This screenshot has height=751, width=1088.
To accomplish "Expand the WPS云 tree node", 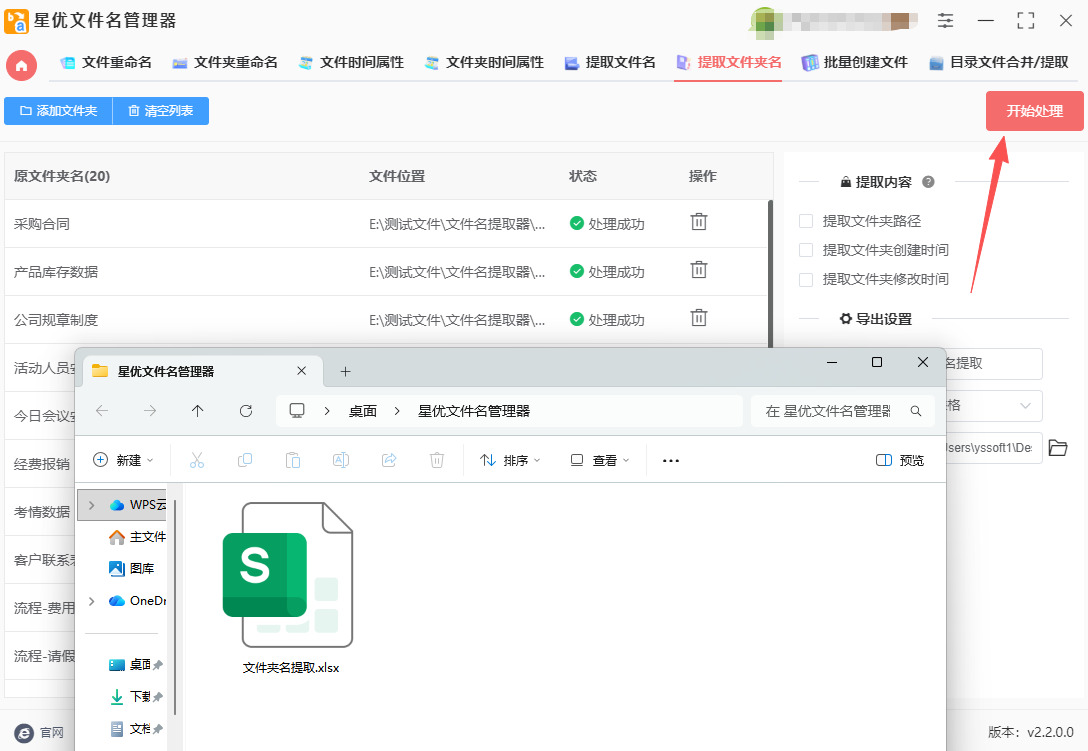I will point(92,505).
